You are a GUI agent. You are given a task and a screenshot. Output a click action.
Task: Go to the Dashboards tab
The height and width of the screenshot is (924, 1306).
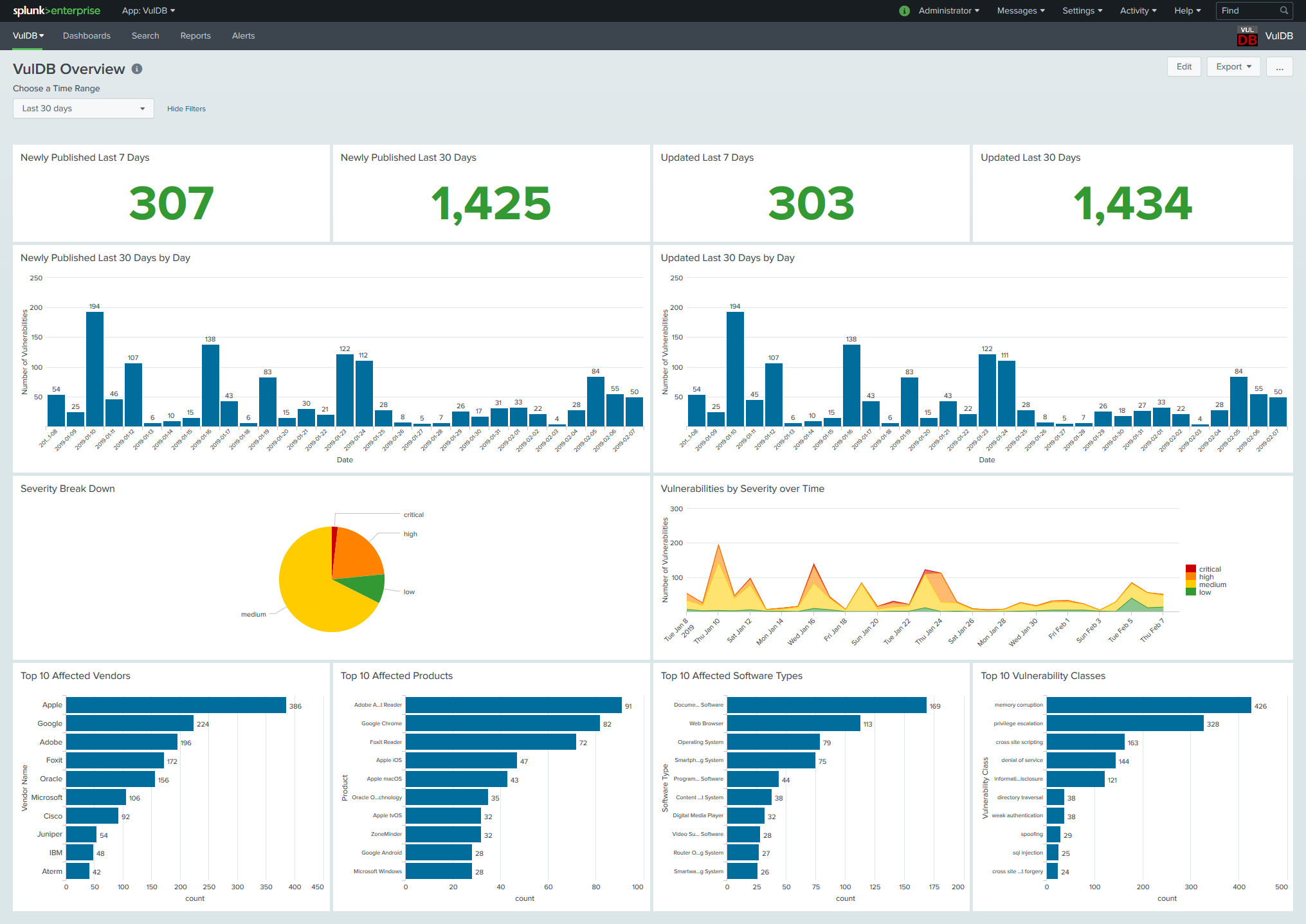click(87, 35)
